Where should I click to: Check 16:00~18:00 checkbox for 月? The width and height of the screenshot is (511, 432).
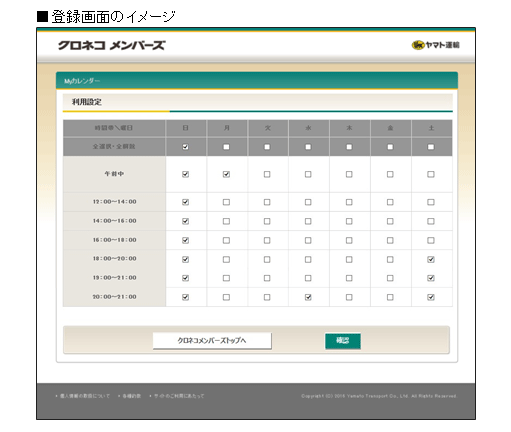[x=226, y=240]
